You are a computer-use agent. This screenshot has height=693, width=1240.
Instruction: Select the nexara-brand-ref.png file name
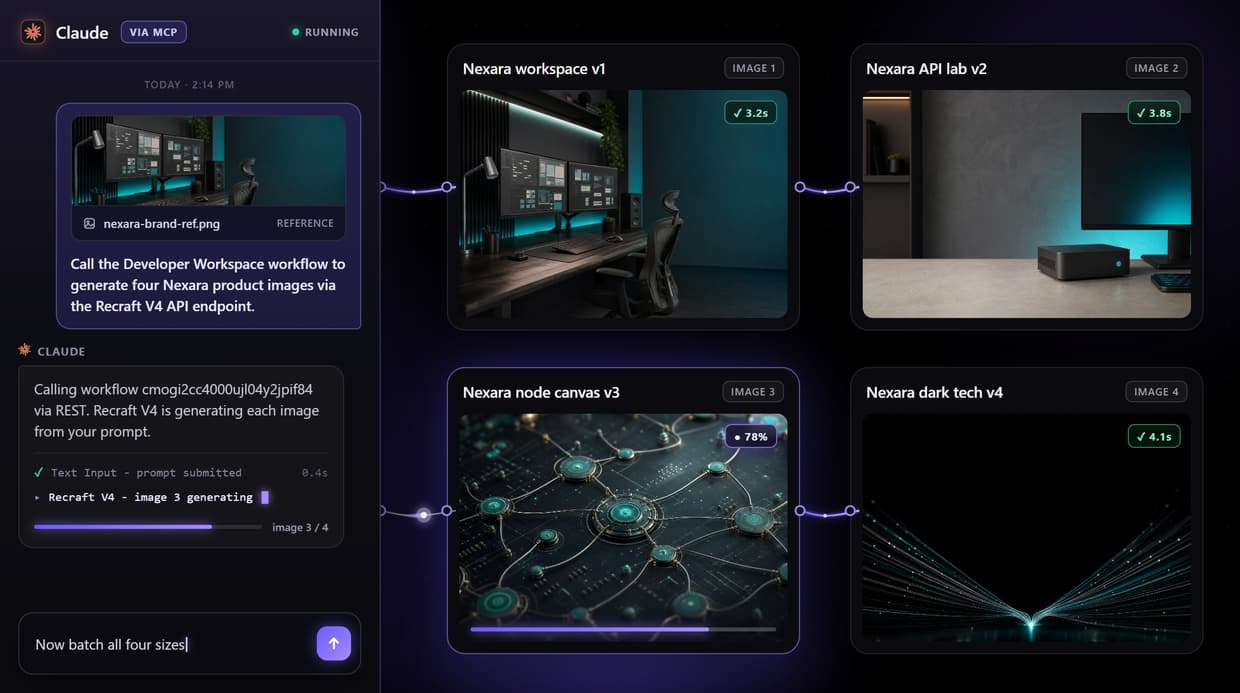[x=161, y=224]
